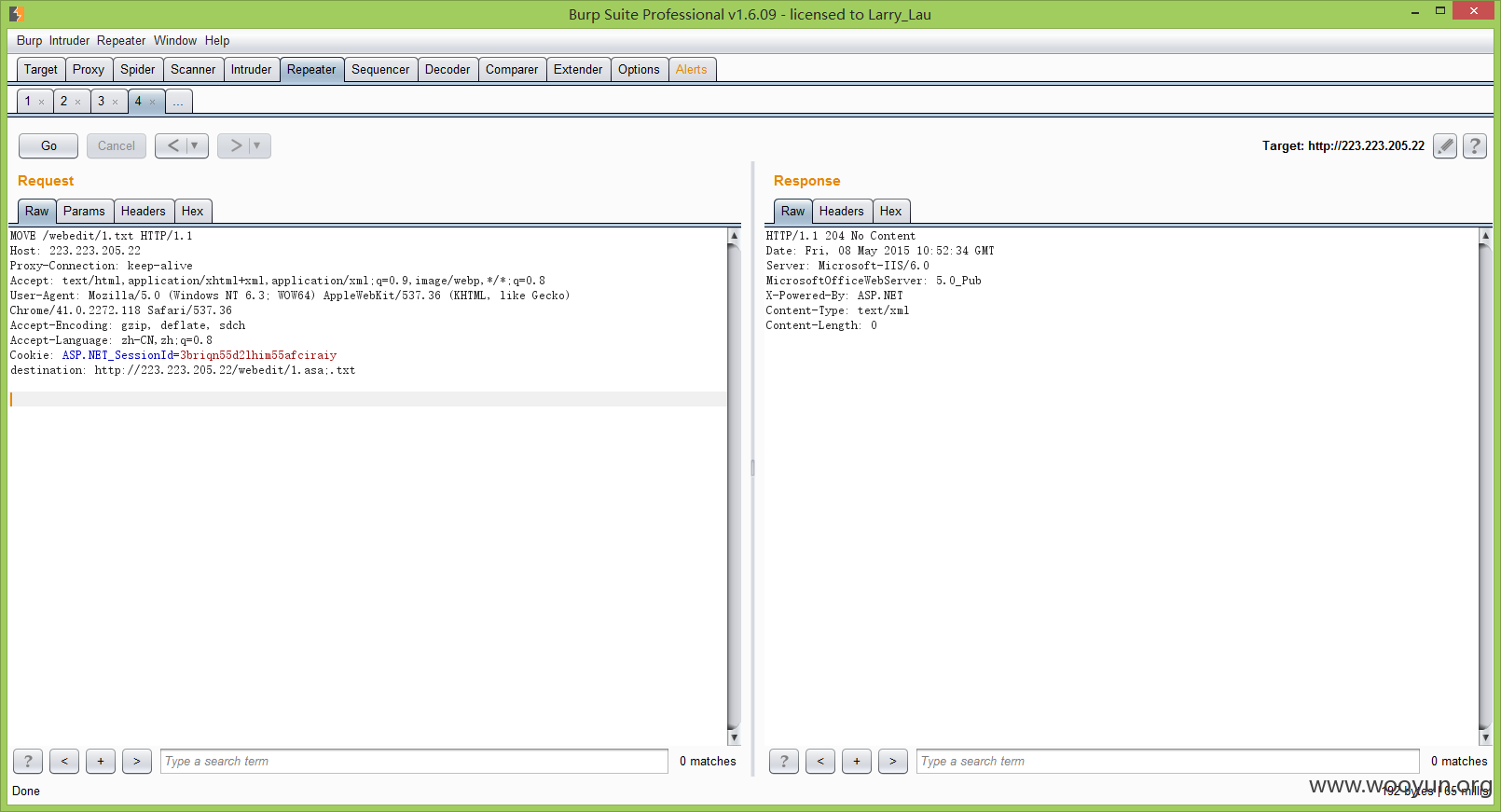Edit target with the pencil icon
The image size is (1501, 812).
pos(1445,146)
